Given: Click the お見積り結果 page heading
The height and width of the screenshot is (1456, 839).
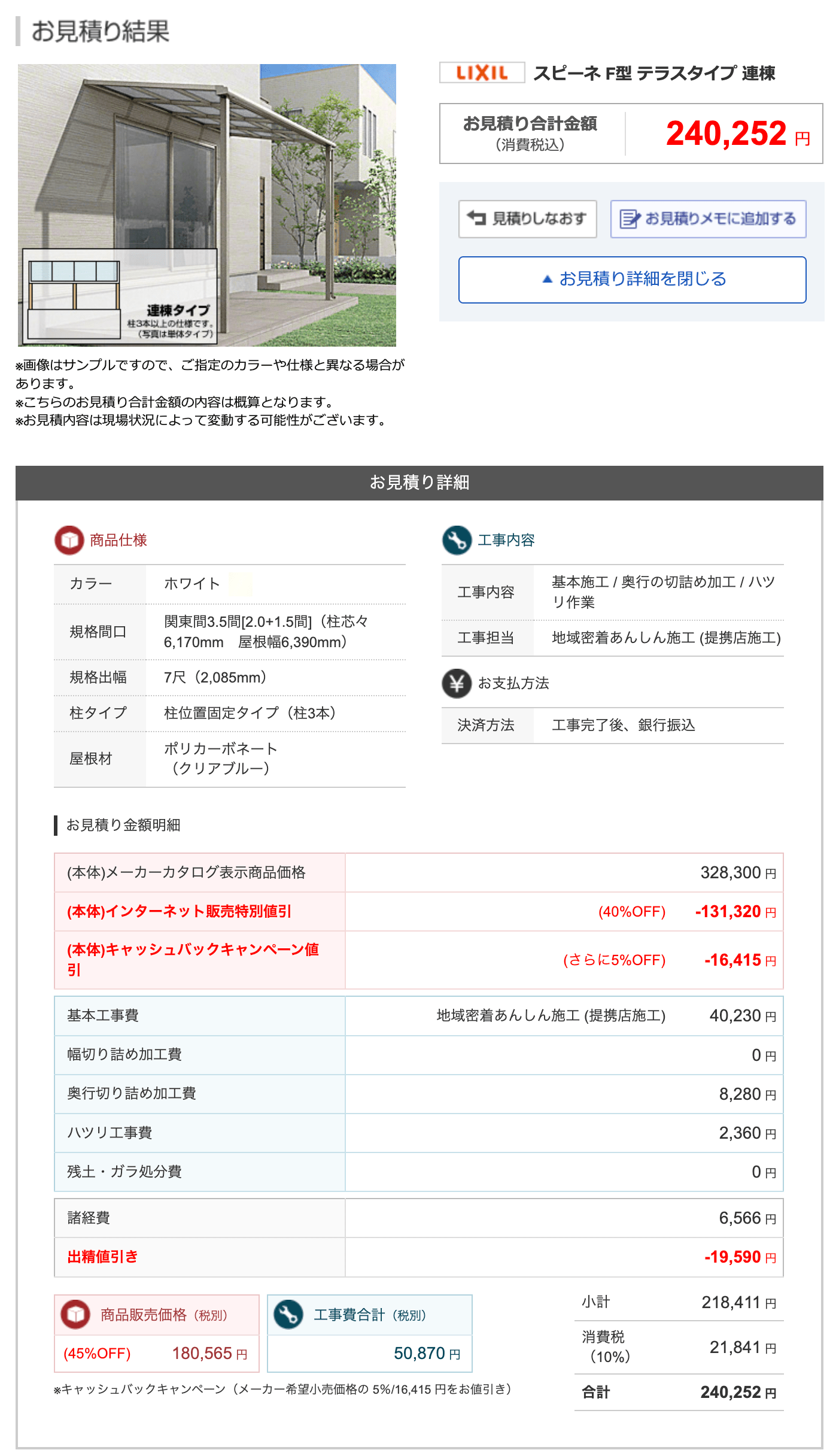Looking at the screenshot, I should pyautogui.click(x=100, y=31).
